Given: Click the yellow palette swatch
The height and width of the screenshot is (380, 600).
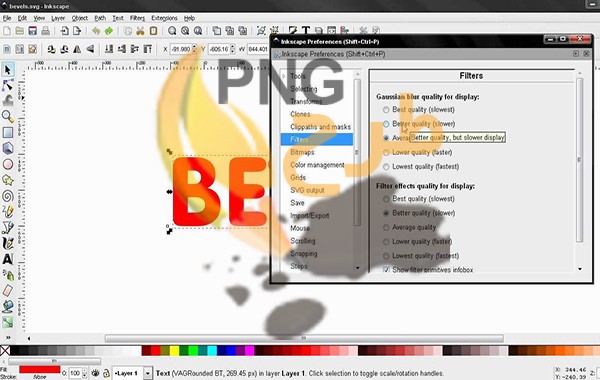Looking at the screenshot, I should tap(174, 351).
